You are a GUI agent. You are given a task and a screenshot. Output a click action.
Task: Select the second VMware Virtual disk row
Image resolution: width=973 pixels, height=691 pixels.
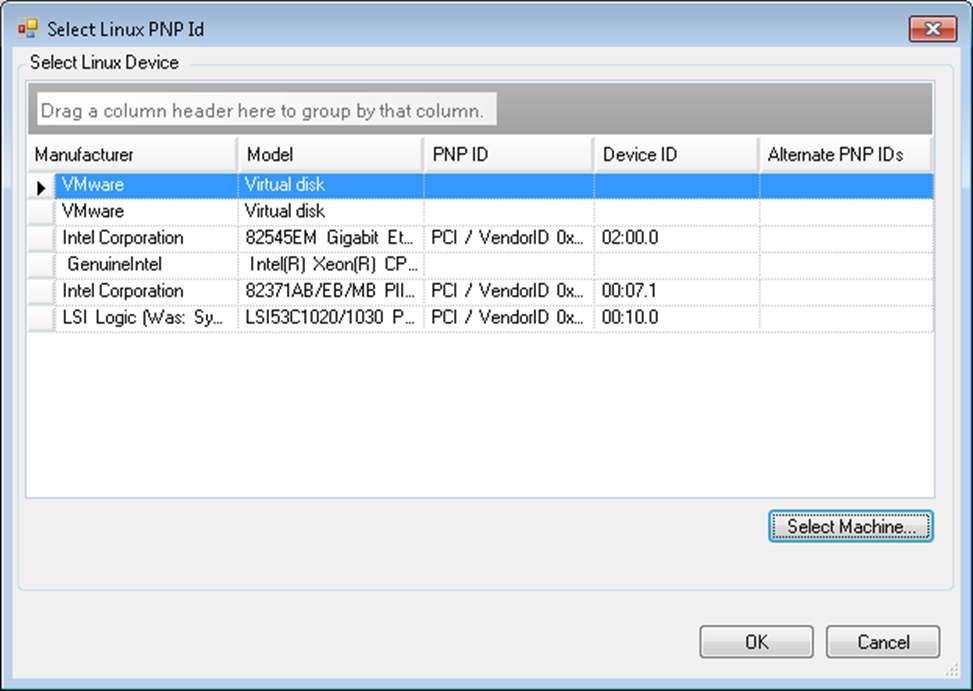[145, 212]
